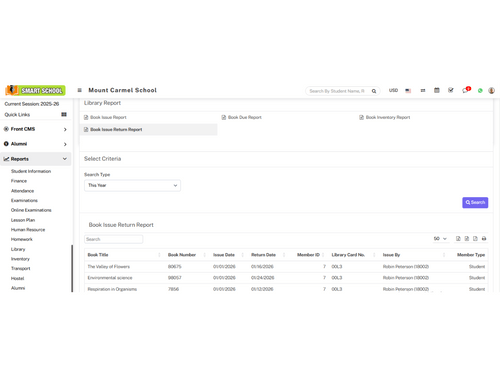Expand the Alumni sidebar menu
Viewport: 500px width, 375px height.
(35, 144)
